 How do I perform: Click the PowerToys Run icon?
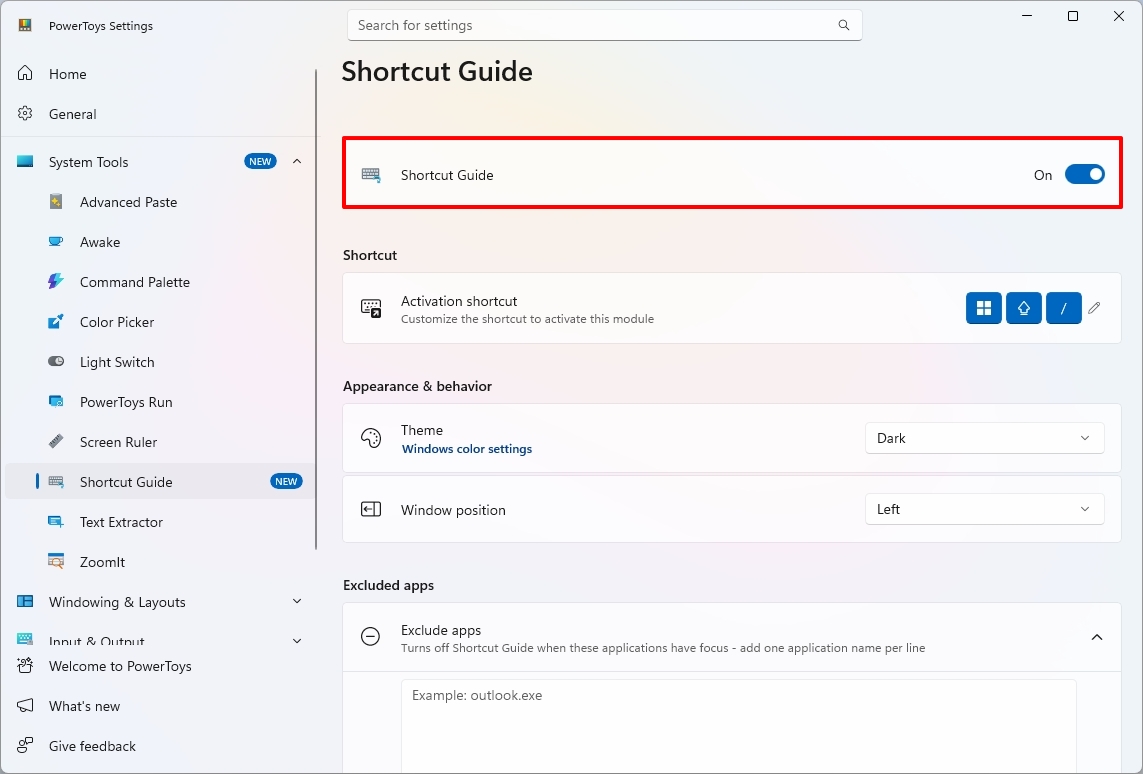coord(56,402)
